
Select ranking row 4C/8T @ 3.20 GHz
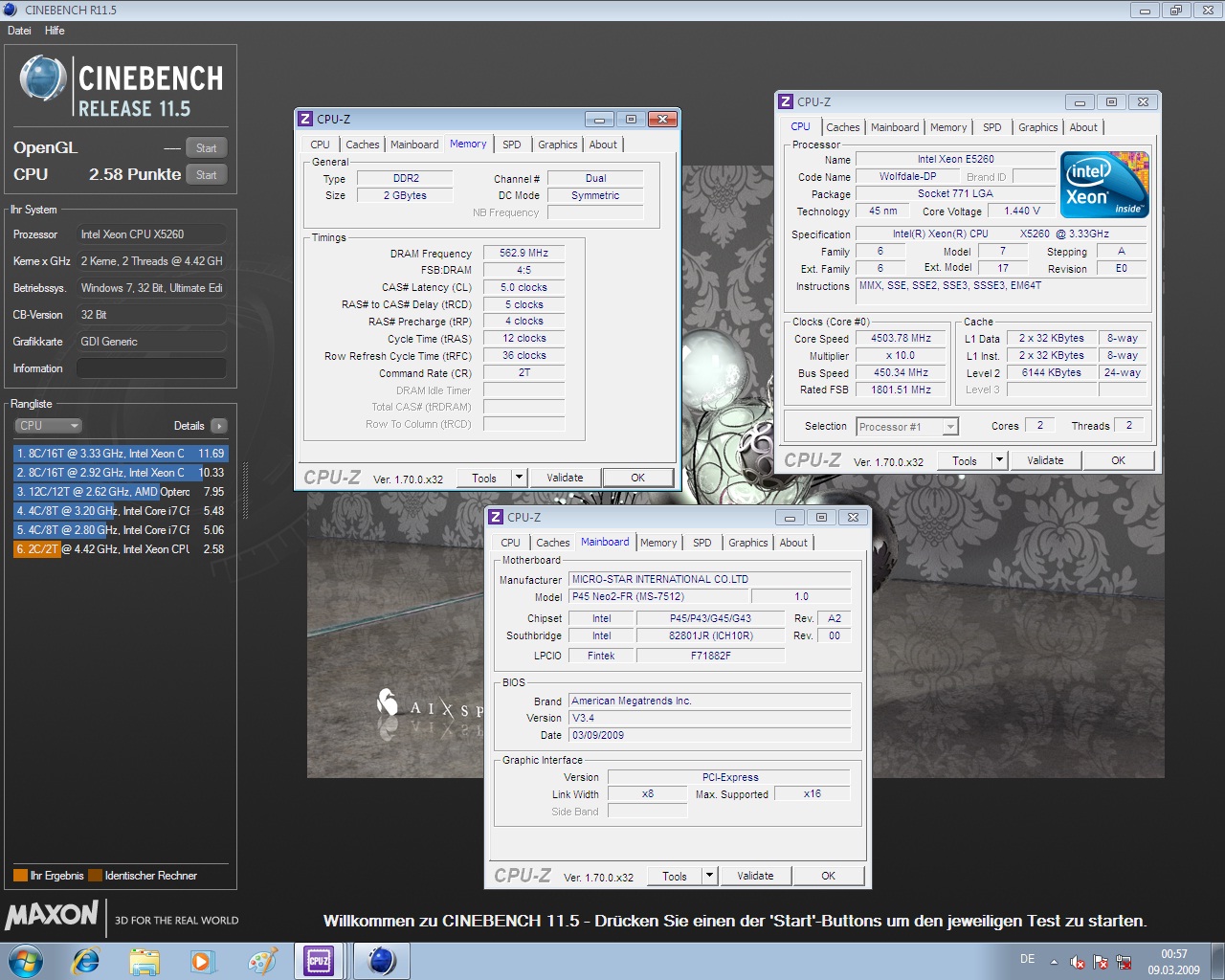point(121,511)
